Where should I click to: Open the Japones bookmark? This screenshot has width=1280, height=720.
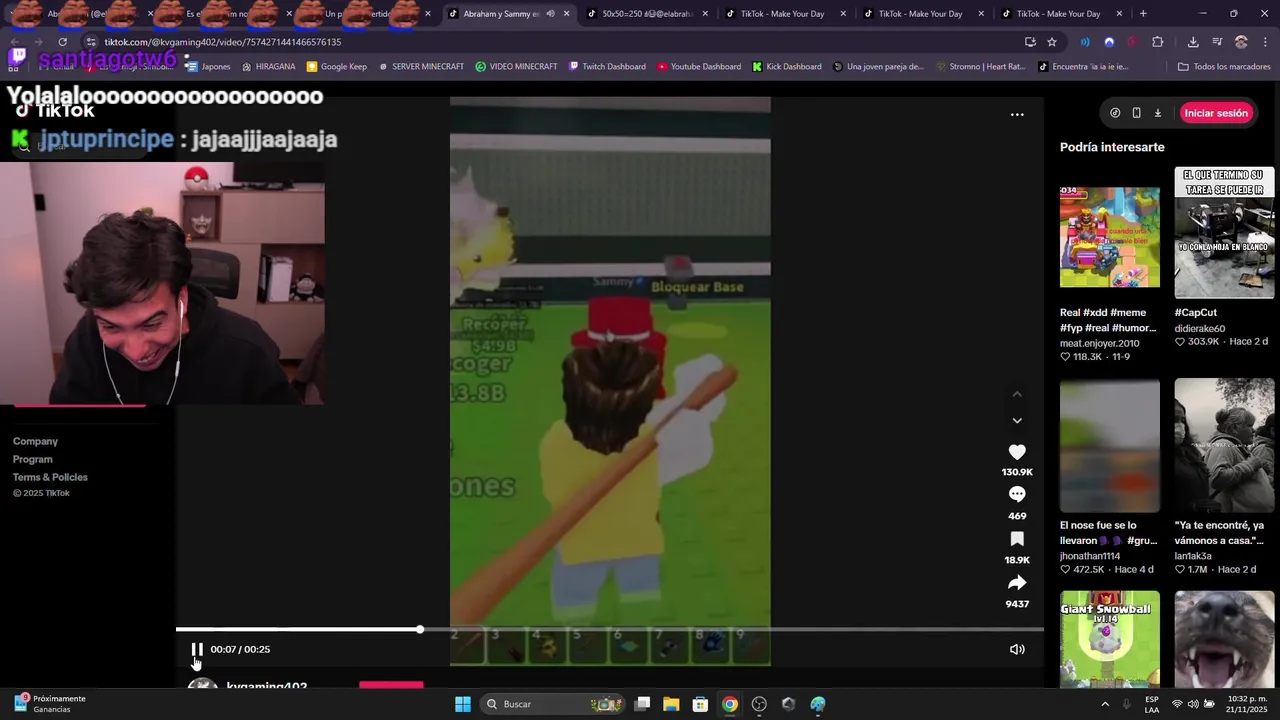[x=208, y=67]
